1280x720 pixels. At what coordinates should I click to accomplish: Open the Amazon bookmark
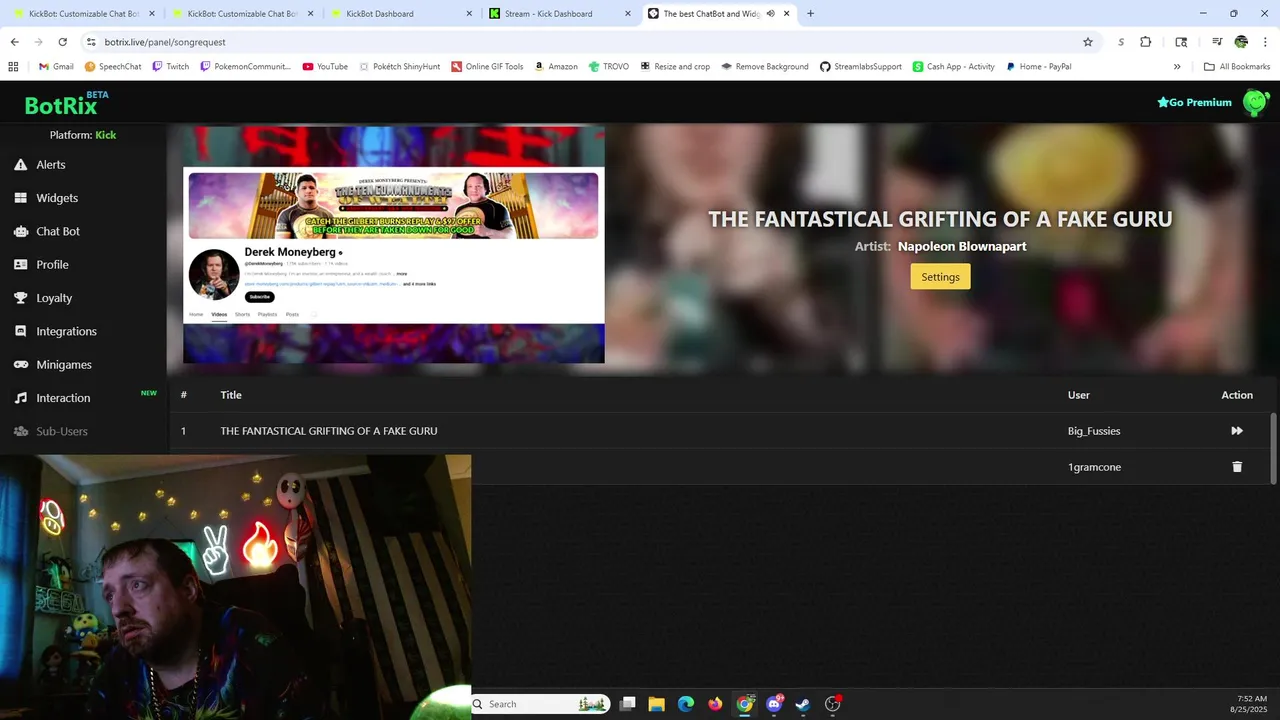click(x=556, y=67)
